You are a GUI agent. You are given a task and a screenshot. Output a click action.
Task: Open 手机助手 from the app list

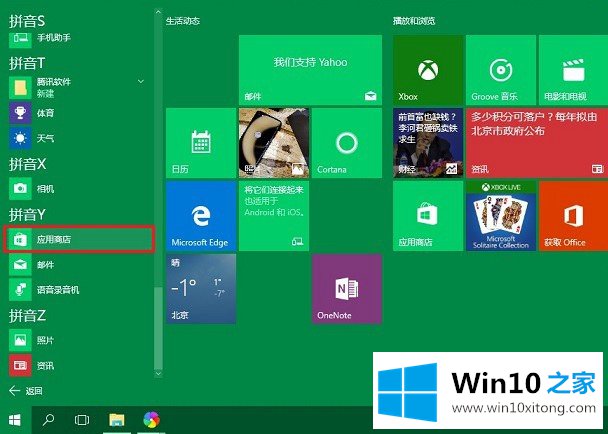pos(78,38)
